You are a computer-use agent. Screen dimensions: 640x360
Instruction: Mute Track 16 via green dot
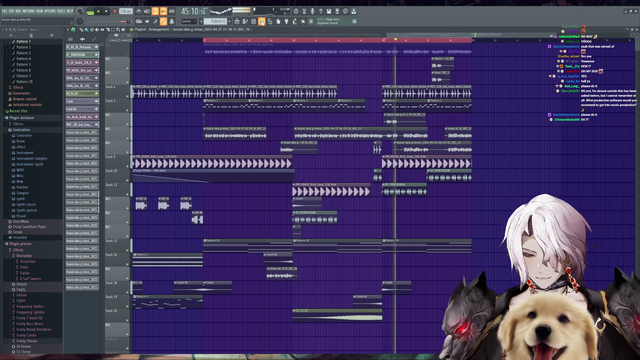click(x=127, y=264)
